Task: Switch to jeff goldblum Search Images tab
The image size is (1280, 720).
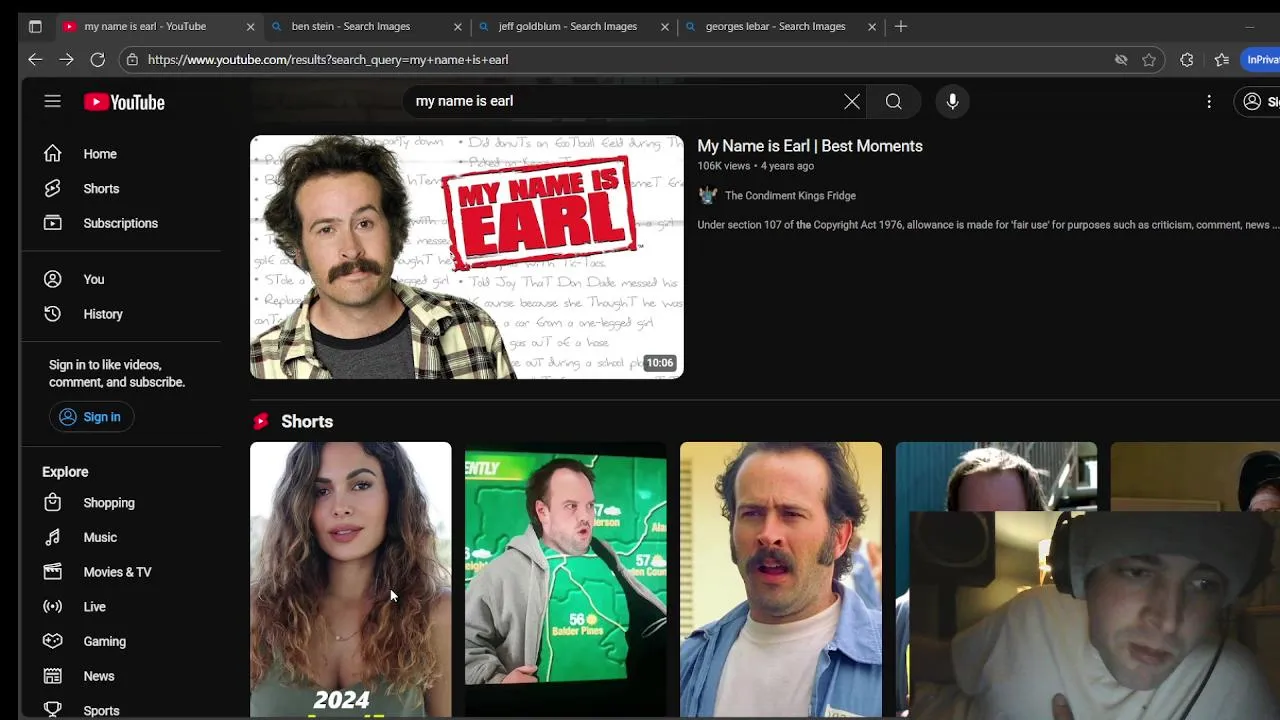Action: pyautogui.click(x=572, y=27)
